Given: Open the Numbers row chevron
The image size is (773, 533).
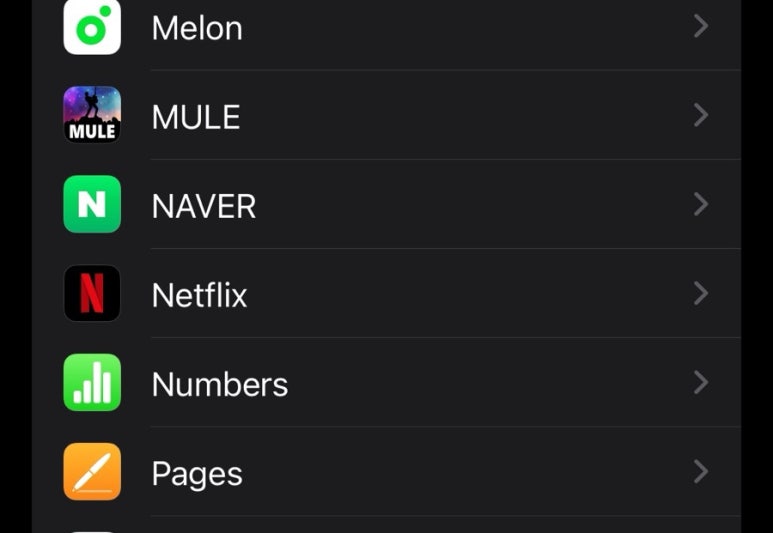Looking at the screenshot, I should click(x=701, y=382).
